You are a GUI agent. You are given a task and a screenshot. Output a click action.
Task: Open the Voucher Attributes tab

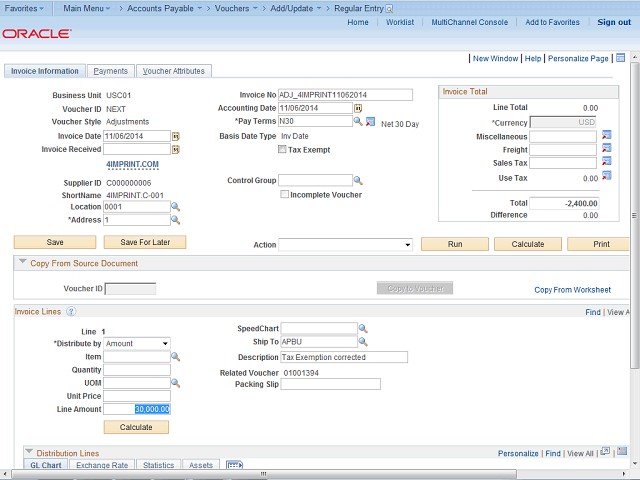click(173, 71)
